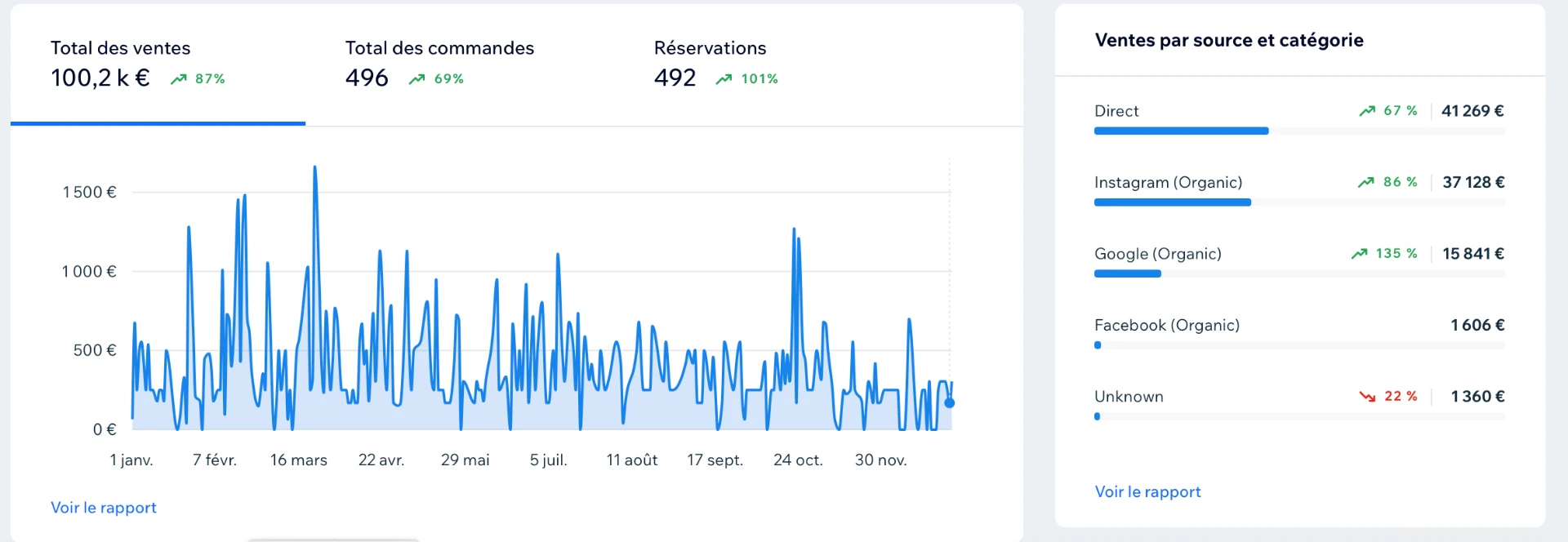Click the Direct sales progress bar
This screenshot has height=542, width=1568.
[x=1299, y=131]
